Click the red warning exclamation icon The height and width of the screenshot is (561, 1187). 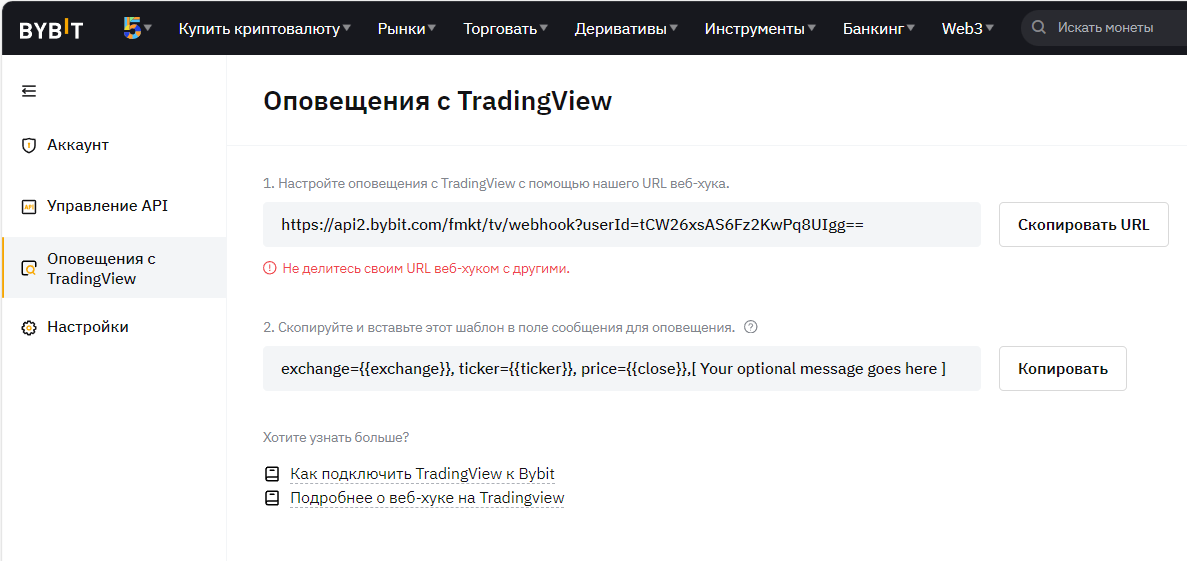269,268
